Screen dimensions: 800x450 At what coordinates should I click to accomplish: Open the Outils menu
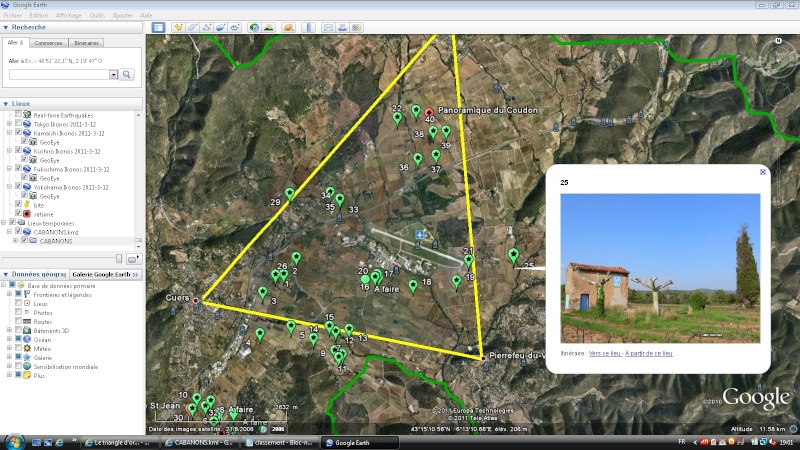point(97,15)
